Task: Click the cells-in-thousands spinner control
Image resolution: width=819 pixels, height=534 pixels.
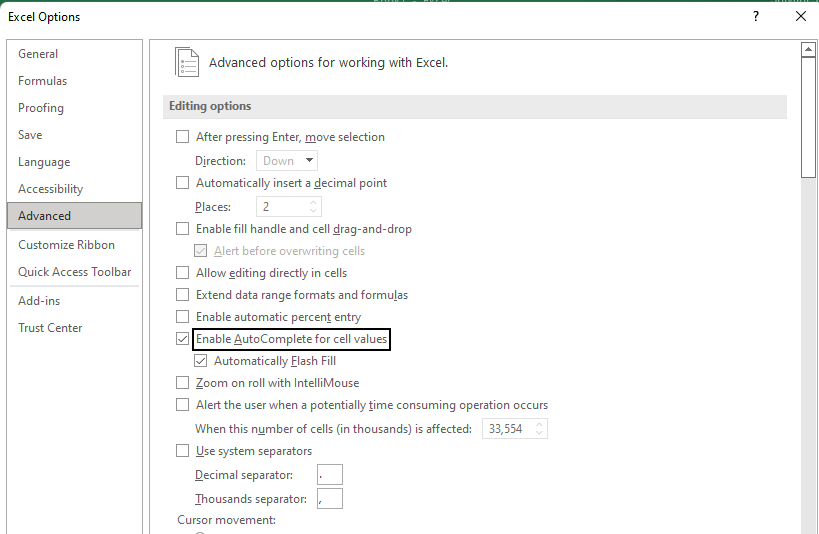Action: coord(540,429)
